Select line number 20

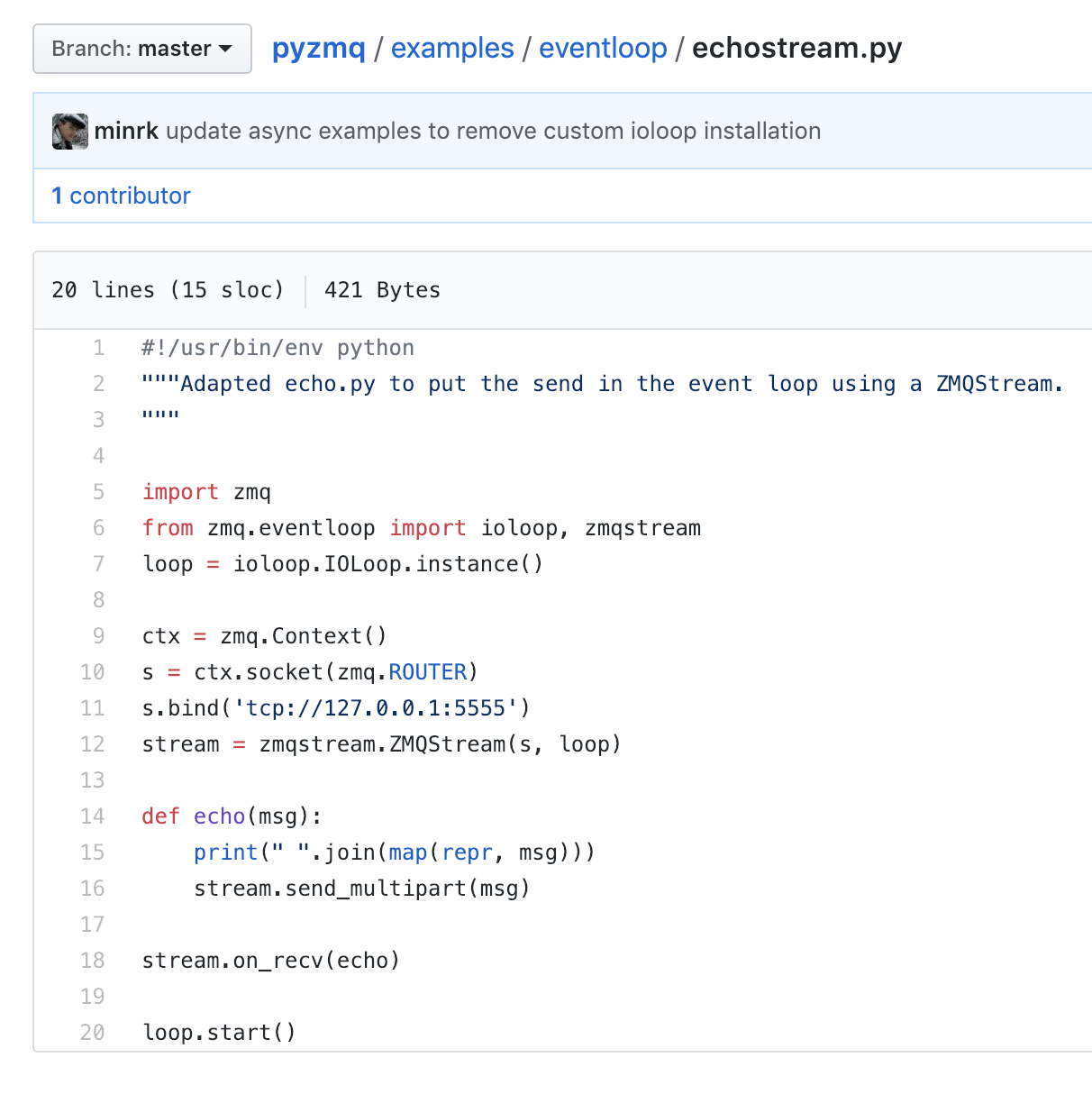click(x=92, y=1033)
